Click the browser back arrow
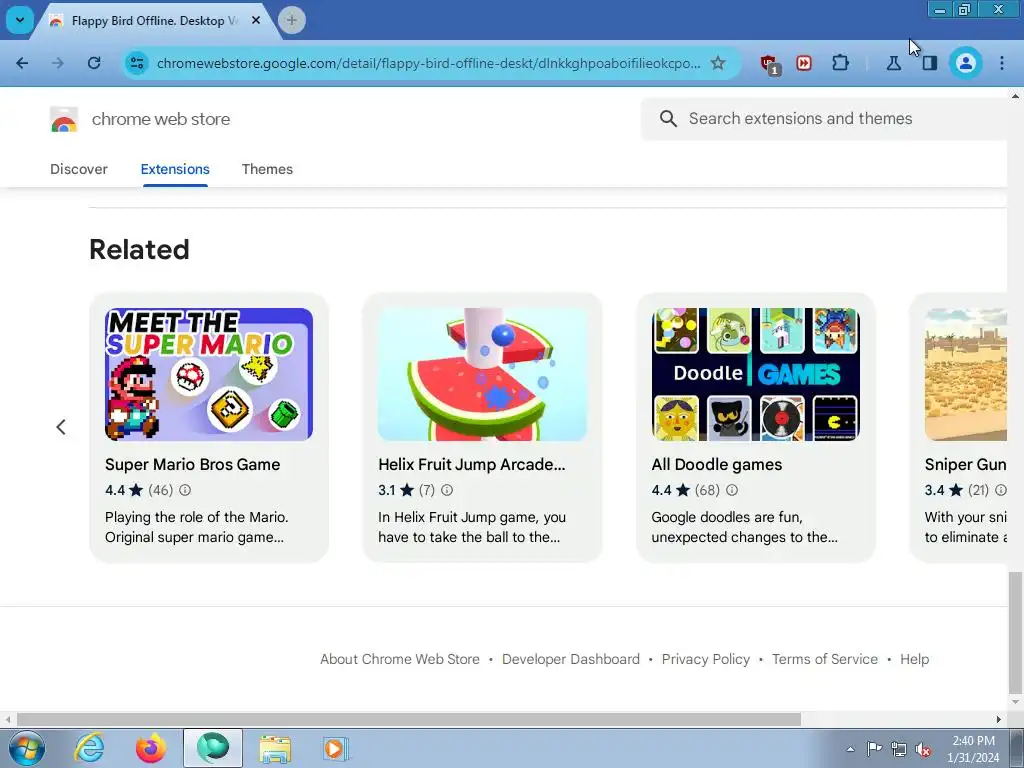The image size is (1024, 768). coord(22,63)
